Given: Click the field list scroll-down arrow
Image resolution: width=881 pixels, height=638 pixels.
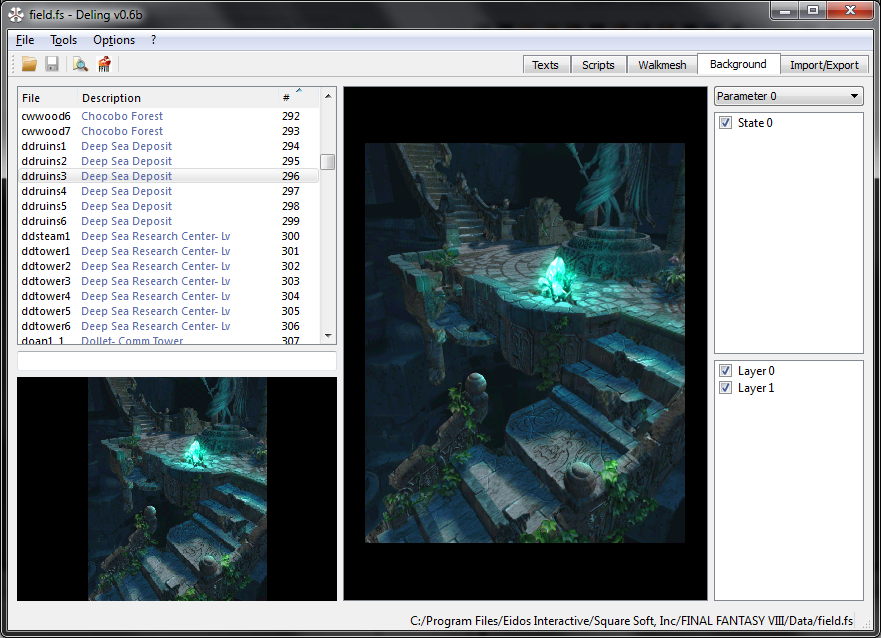Looking at the screenshot, I should [328, 336].
